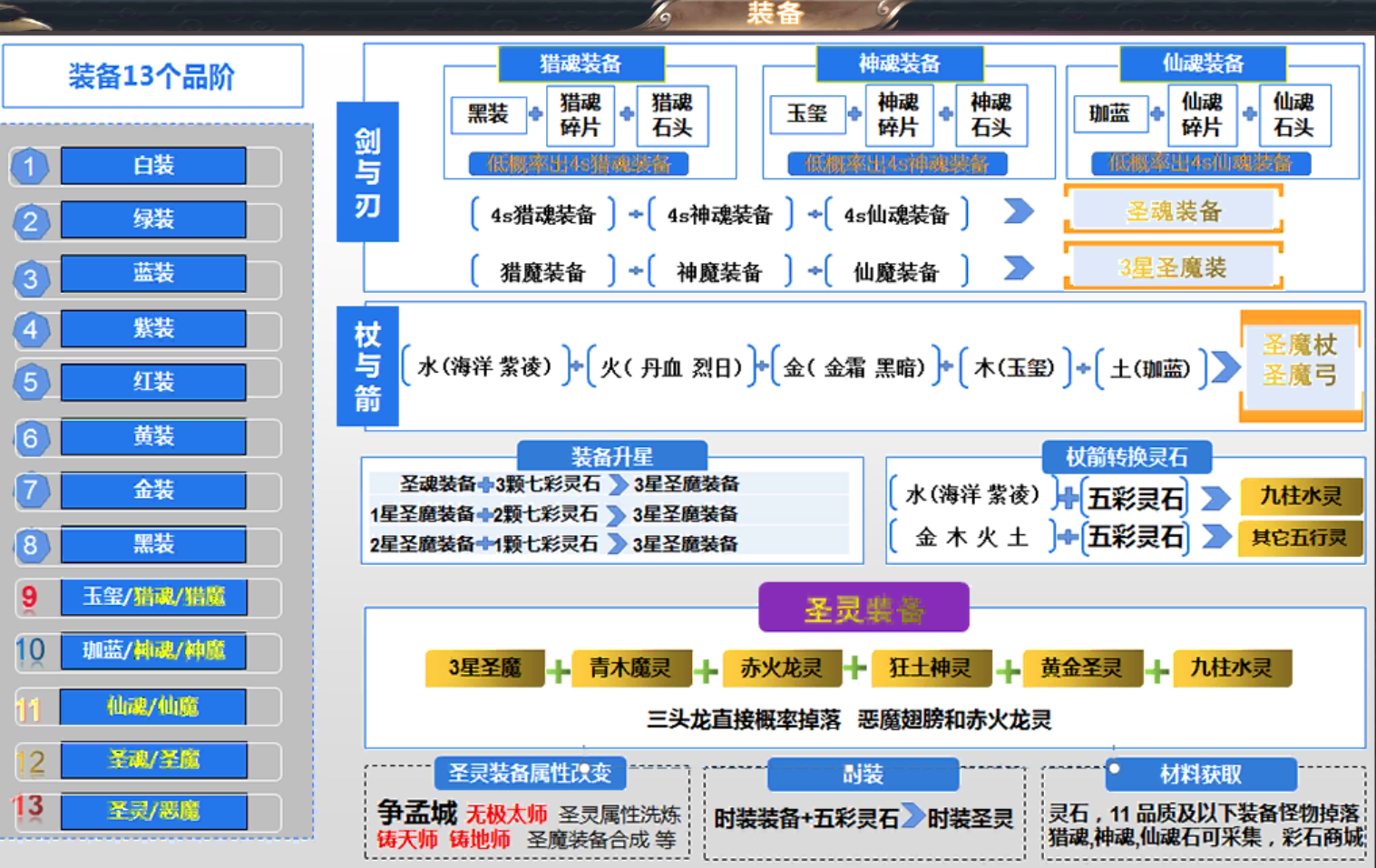Click the 装备13个品阶 header box
Screen dimensions: 1376x868
pos(152,76)
